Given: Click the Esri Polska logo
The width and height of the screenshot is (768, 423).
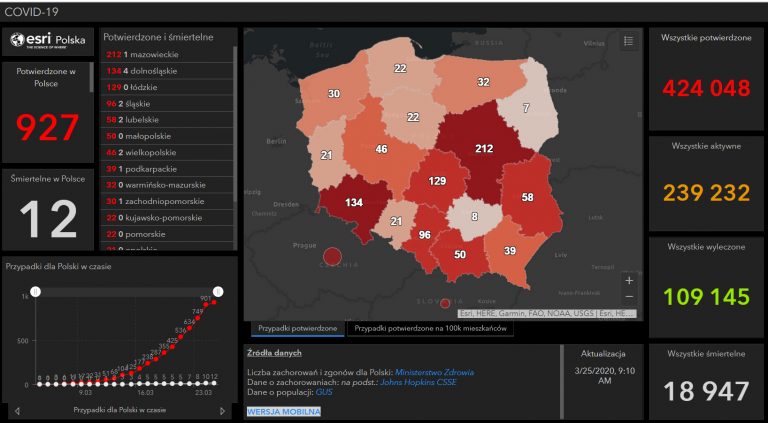Looking at the screenshot, I should (x=48, y=41).
